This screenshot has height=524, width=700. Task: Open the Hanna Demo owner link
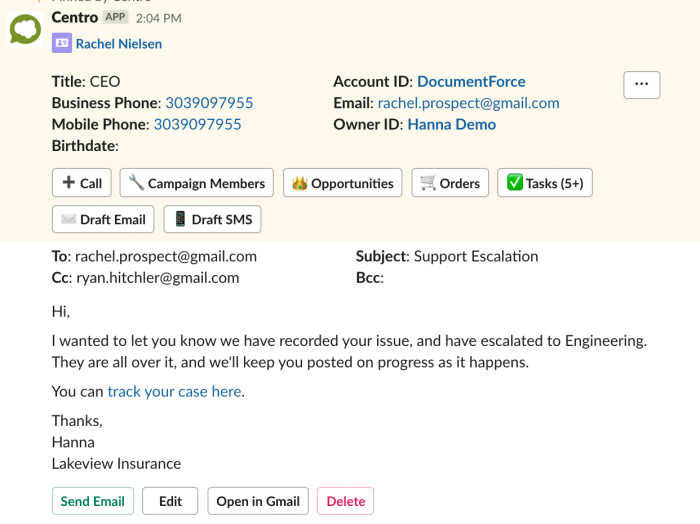[x=451, y=125]
